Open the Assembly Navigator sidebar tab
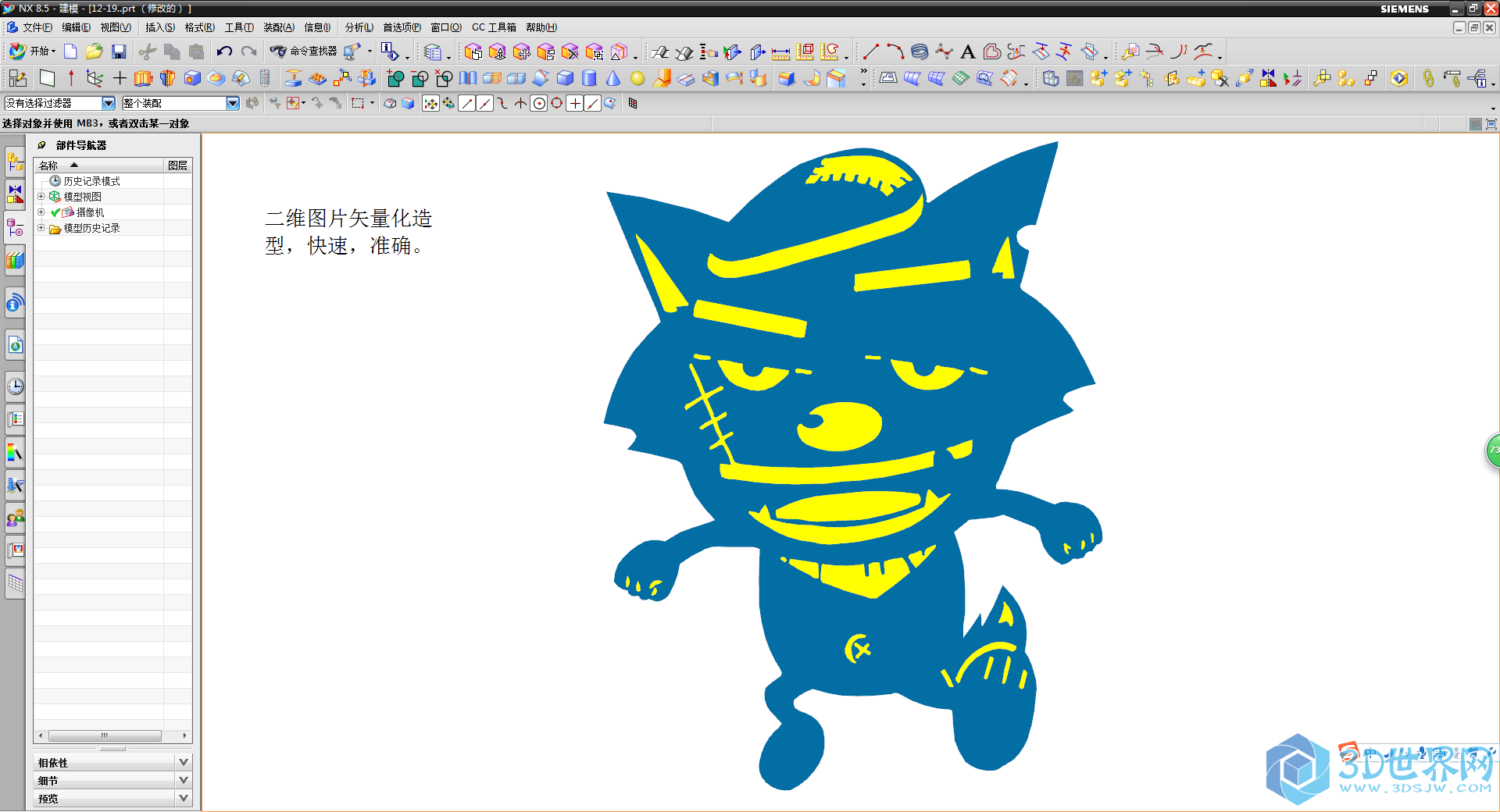 (15, 162)
